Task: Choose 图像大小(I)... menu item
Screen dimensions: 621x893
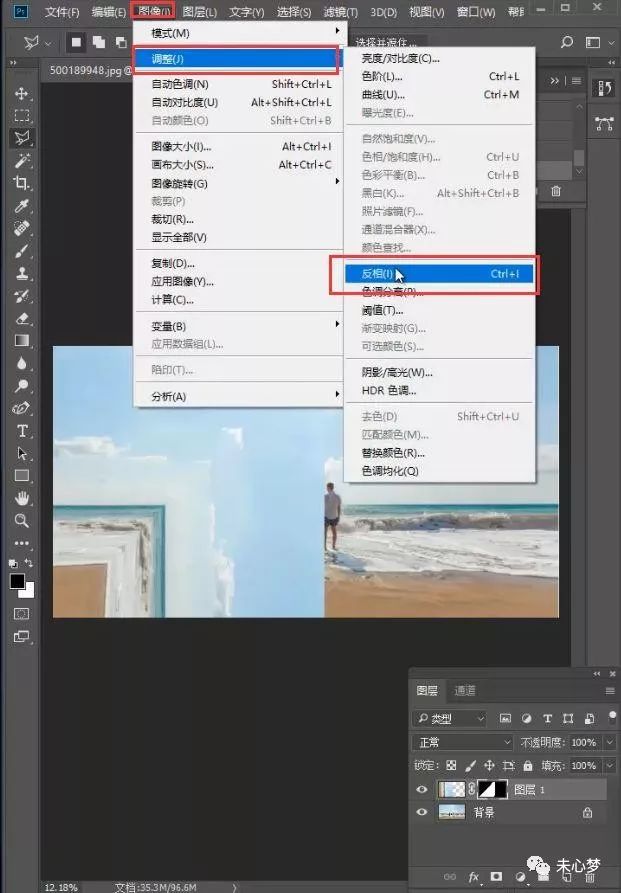Action: click(238, 146)
